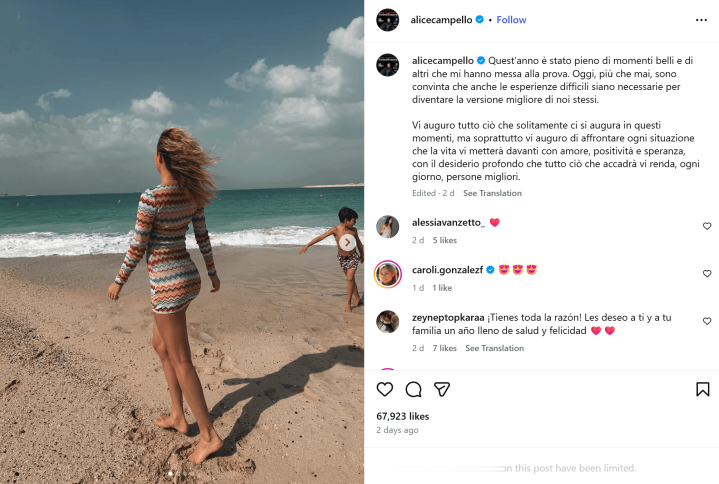See Translation of the post caption
This screenshot has width=719, height=484.
pos(492,193)
